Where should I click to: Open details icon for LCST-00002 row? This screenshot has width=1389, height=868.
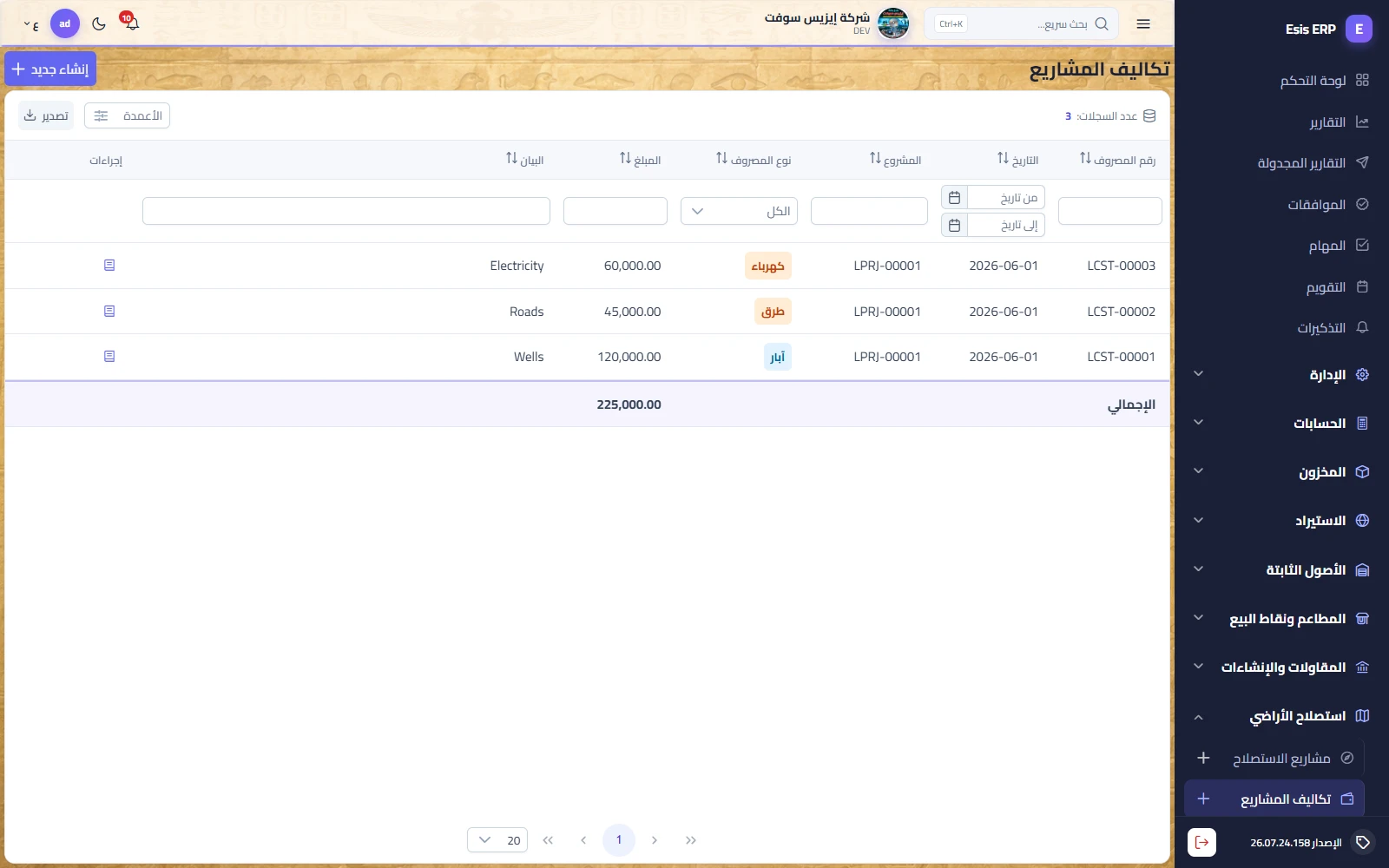[x=109, y=312]
